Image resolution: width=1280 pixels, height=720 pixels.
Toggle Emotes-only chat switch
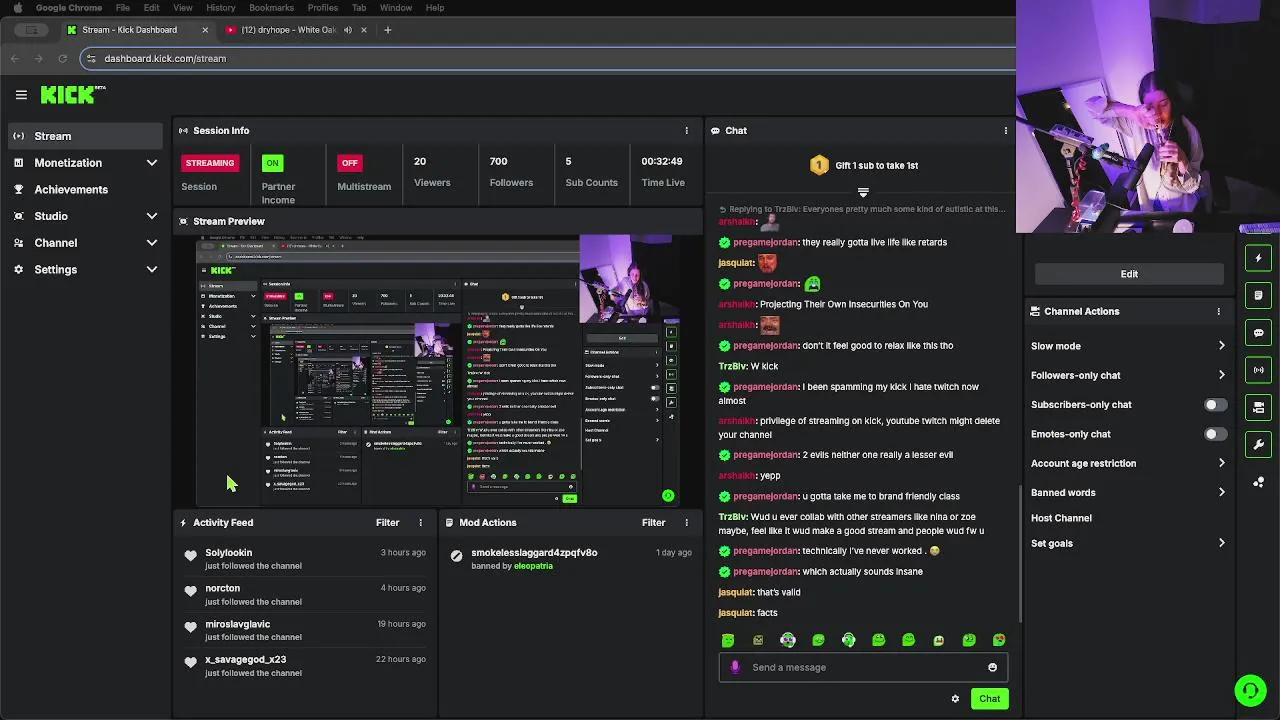click(x=1215, y=434)
